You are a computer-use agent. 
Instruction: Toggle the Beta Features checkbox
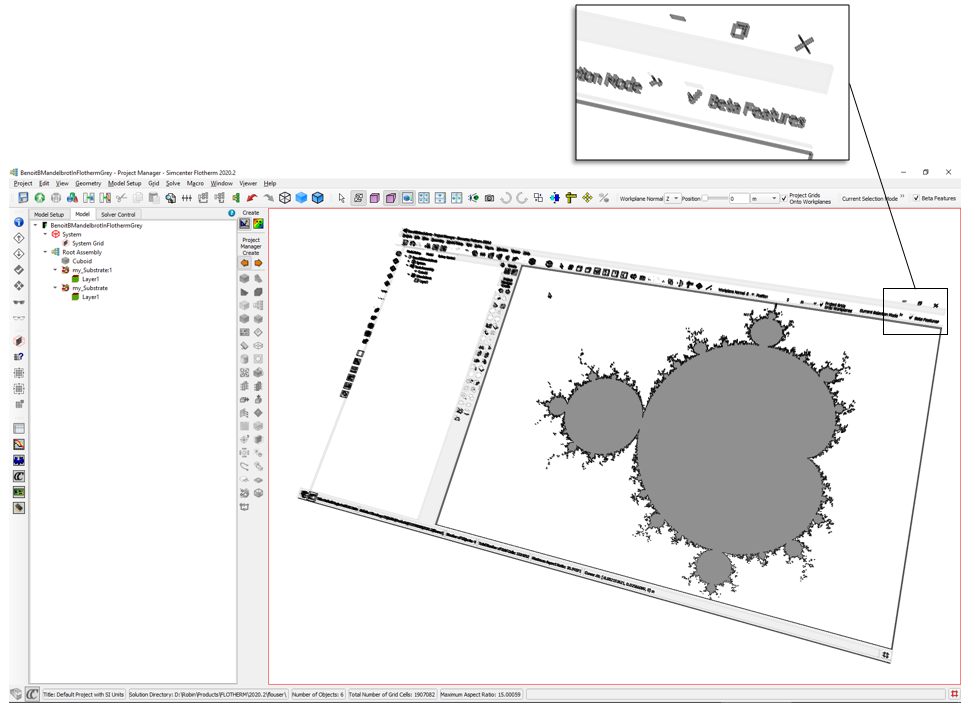pyautogui.click(x=916, y=198)
